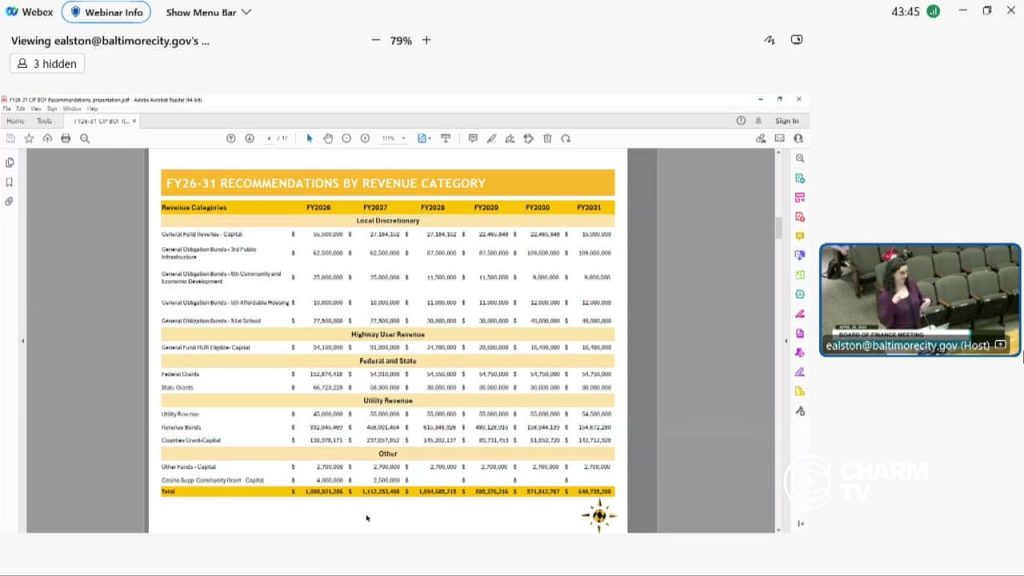The width and height of the screenshot is (1024, 576).
Task: Expand the Show Menu Bar chevron
Action: coord(246,12)
